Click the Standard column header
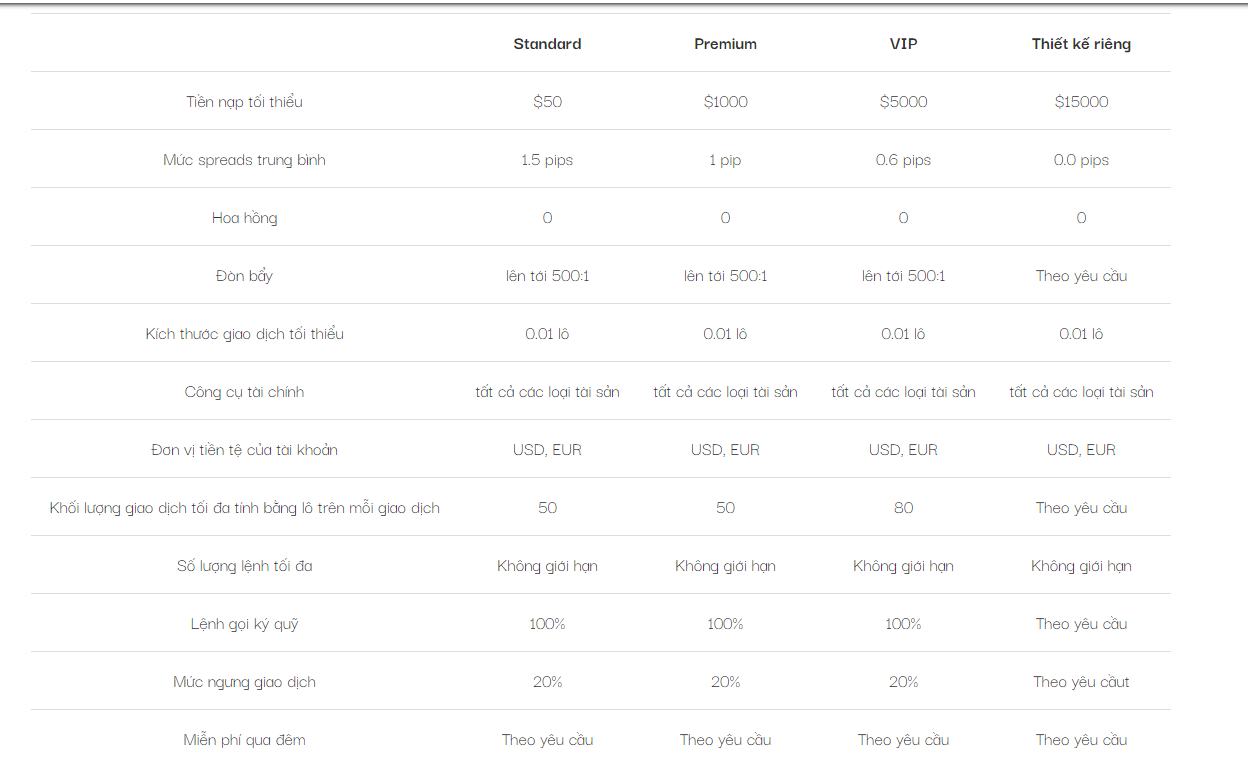Image resolution: width=1248 pixels, height=780 pixels. (547, 44)
